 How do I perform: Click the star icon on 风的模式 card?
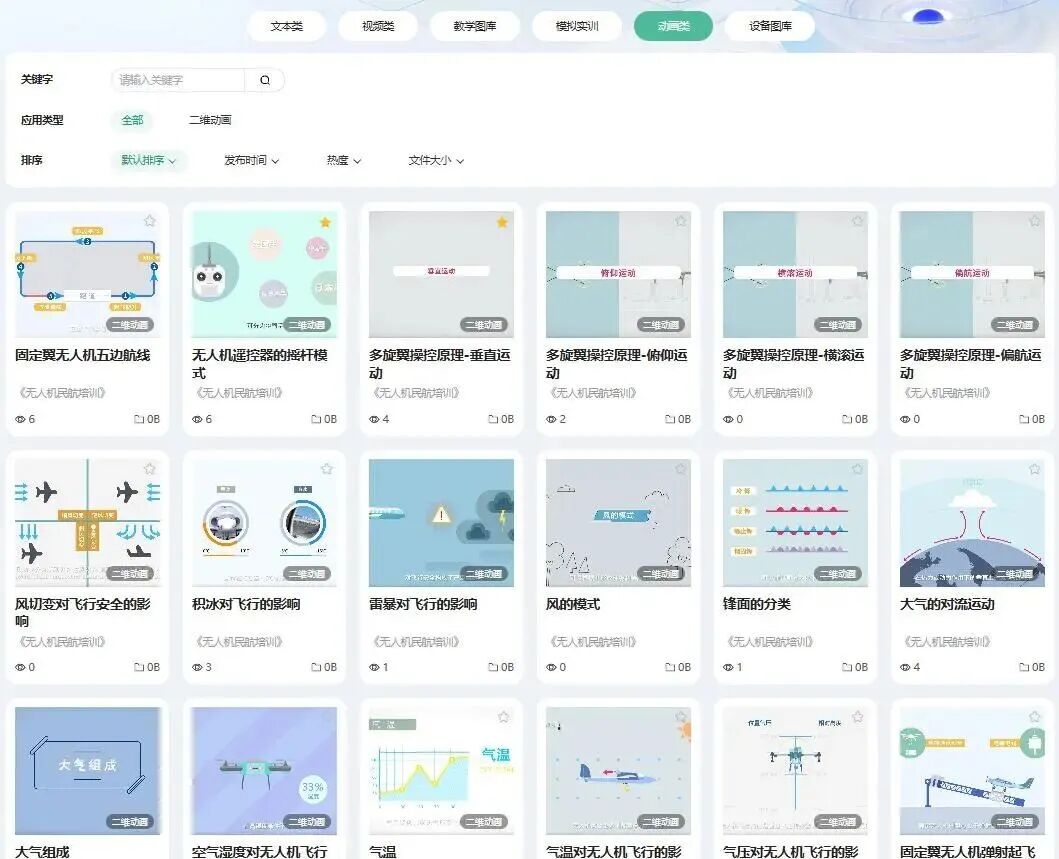(680, 469)
